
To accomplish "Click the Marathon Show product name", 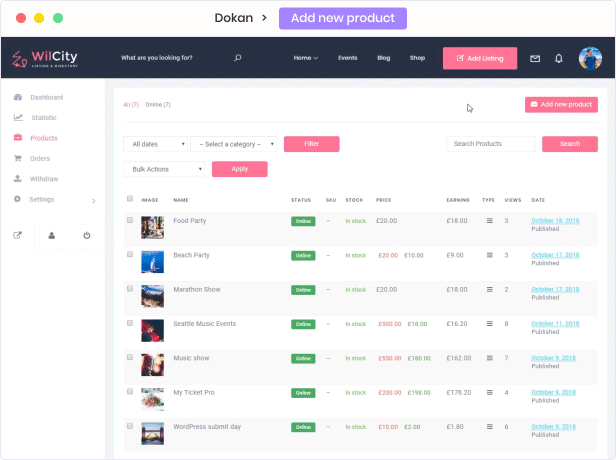I will point(197,290).
